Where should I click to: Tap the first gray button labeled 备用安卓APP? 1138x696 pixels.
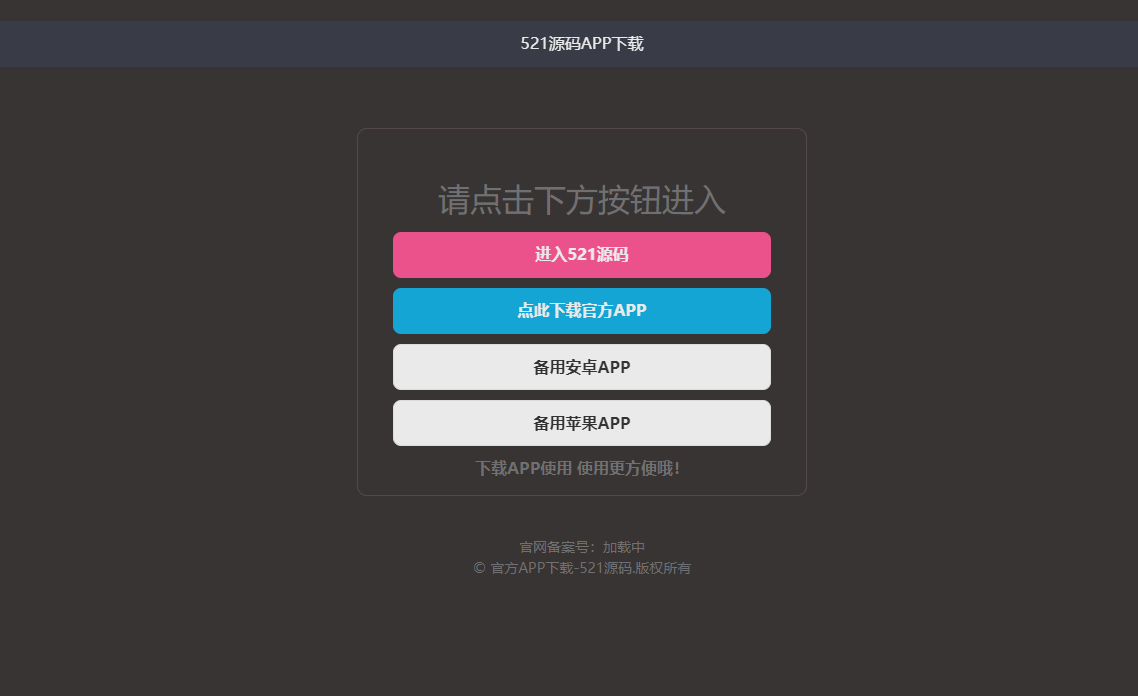581,367
